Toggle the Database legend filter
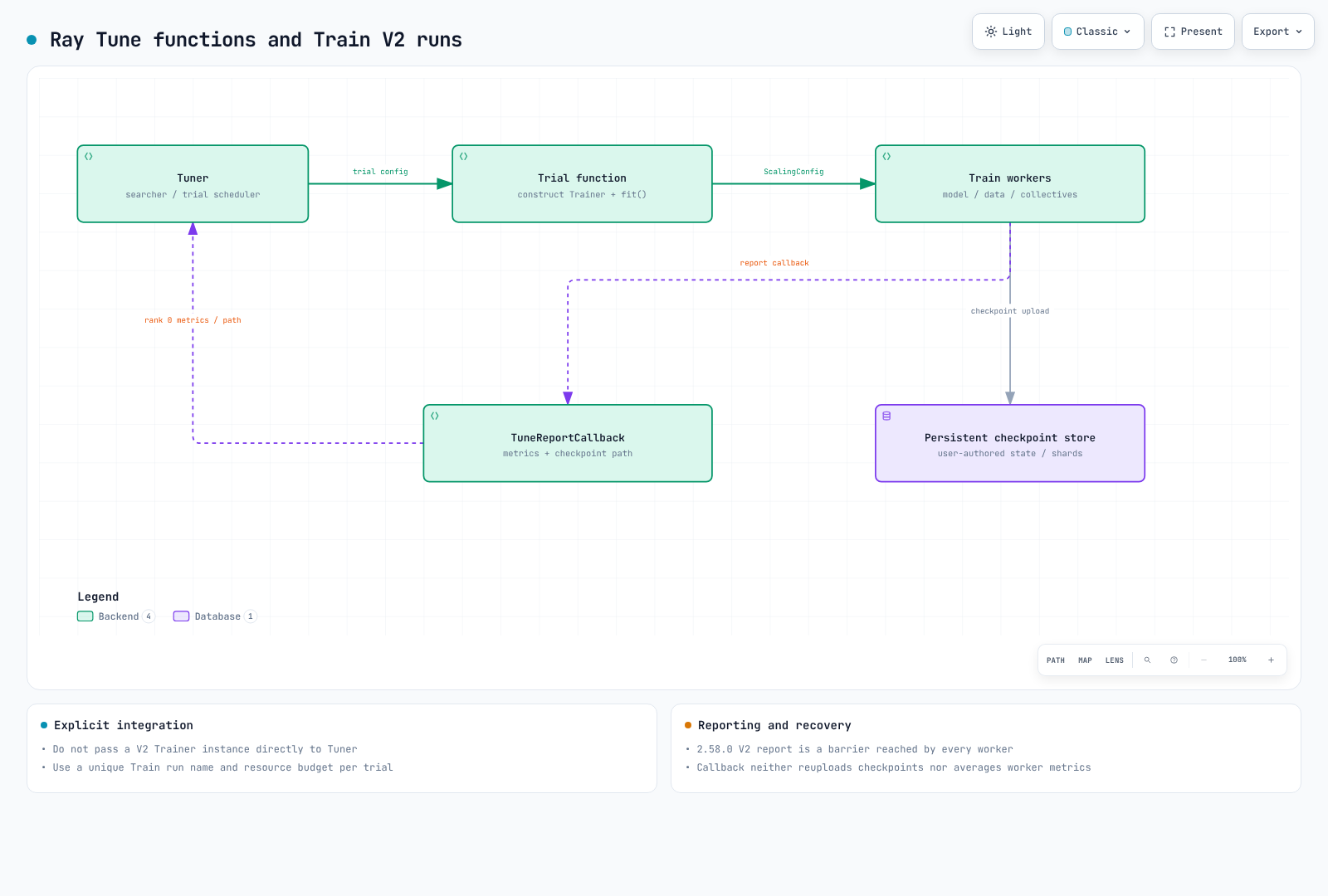Screen dimensions: 1328x896 click(215, 616)
